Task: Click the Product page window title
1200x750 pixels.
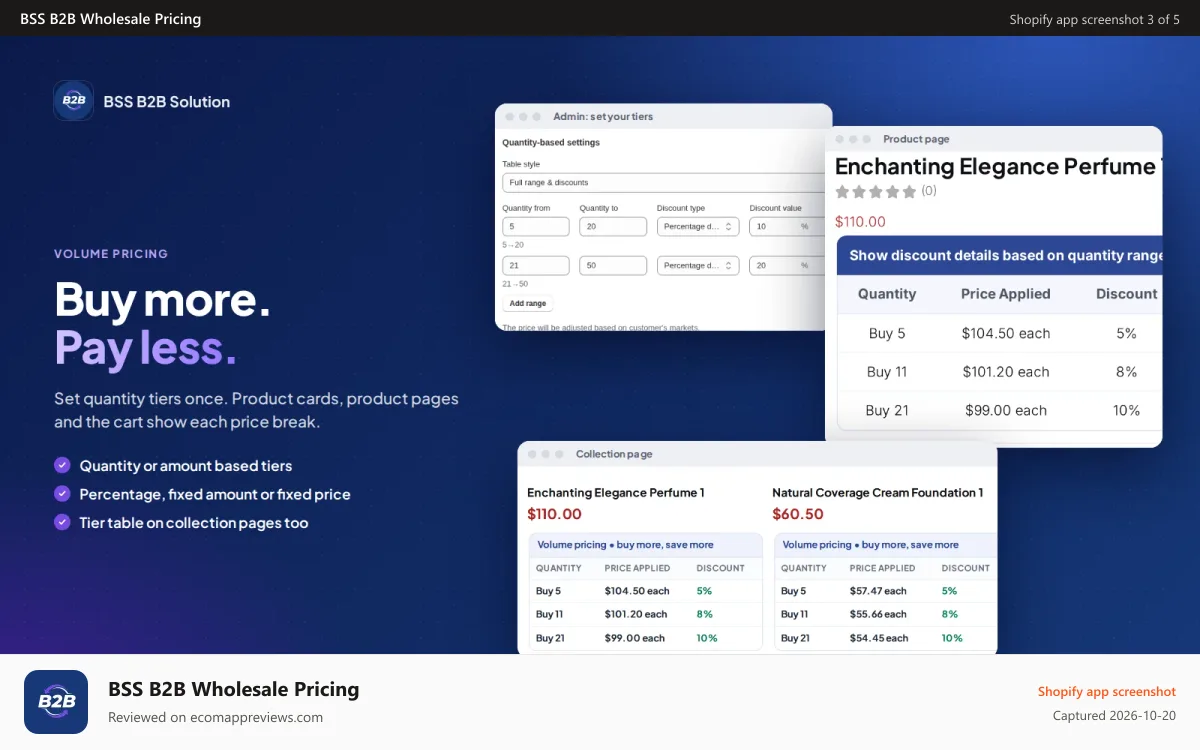Action: tap(916, 139)
